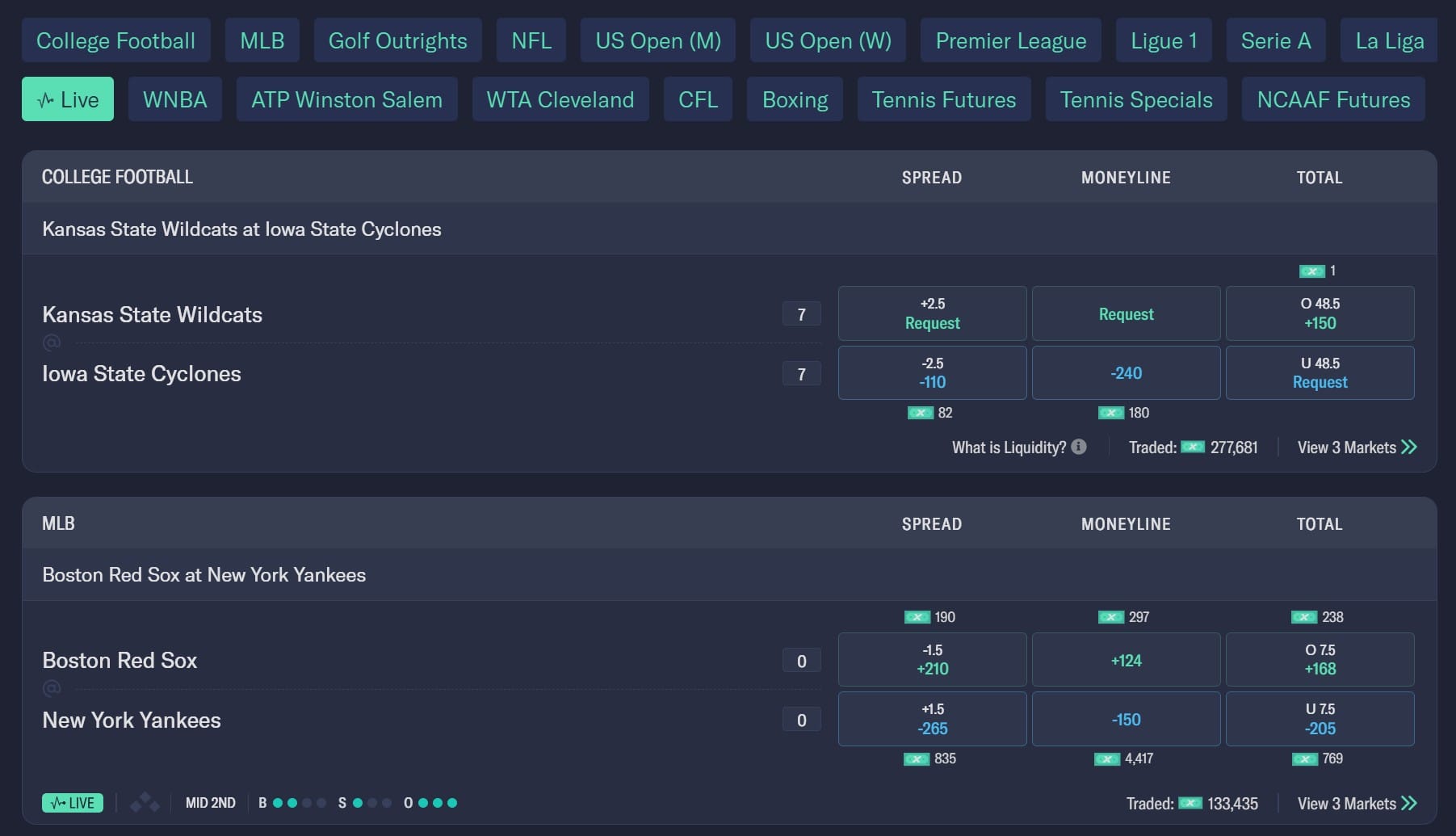The width and height of the screenshot is (1456, 836).
Task: Click the MLB section header label
Action: point(58,523)
